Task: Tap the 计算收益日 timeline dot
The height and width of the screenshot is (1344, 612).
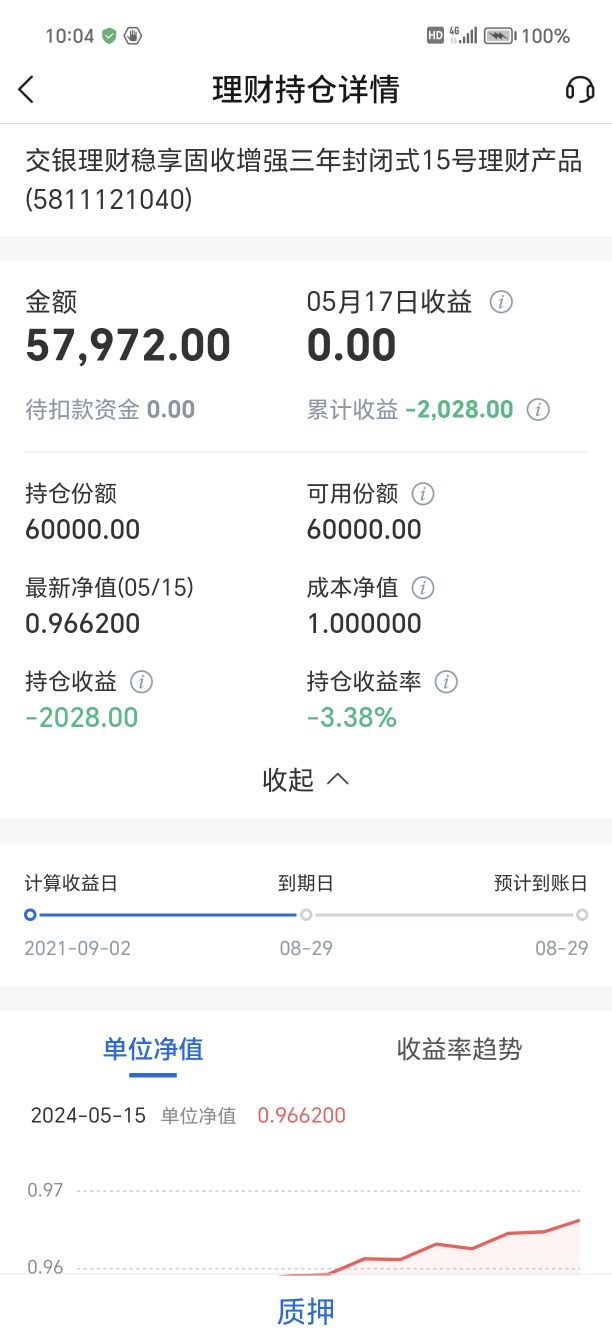Action: [30, 914]
